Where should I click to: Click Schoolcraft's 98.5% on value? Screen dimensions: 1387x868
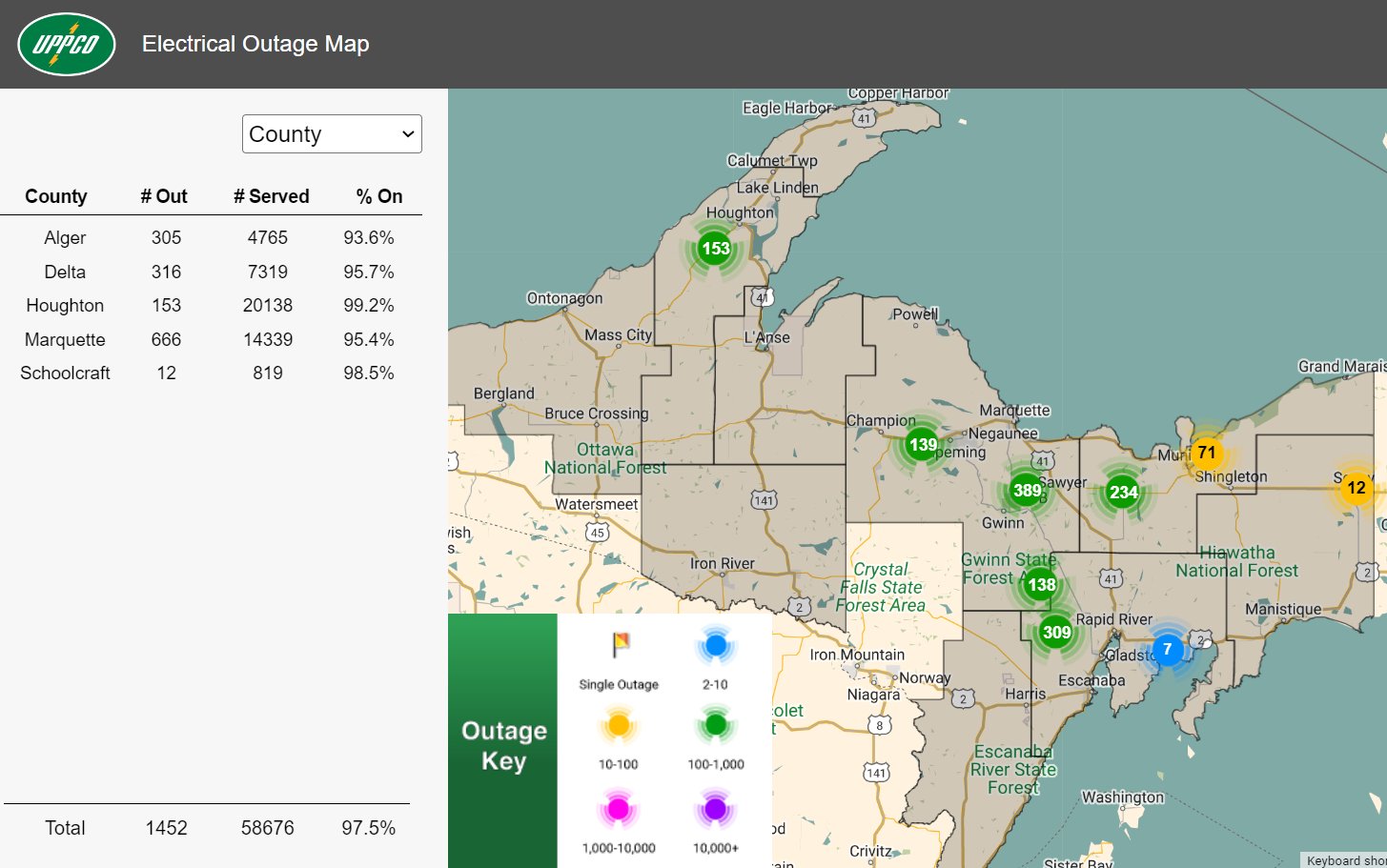[369, 373]
